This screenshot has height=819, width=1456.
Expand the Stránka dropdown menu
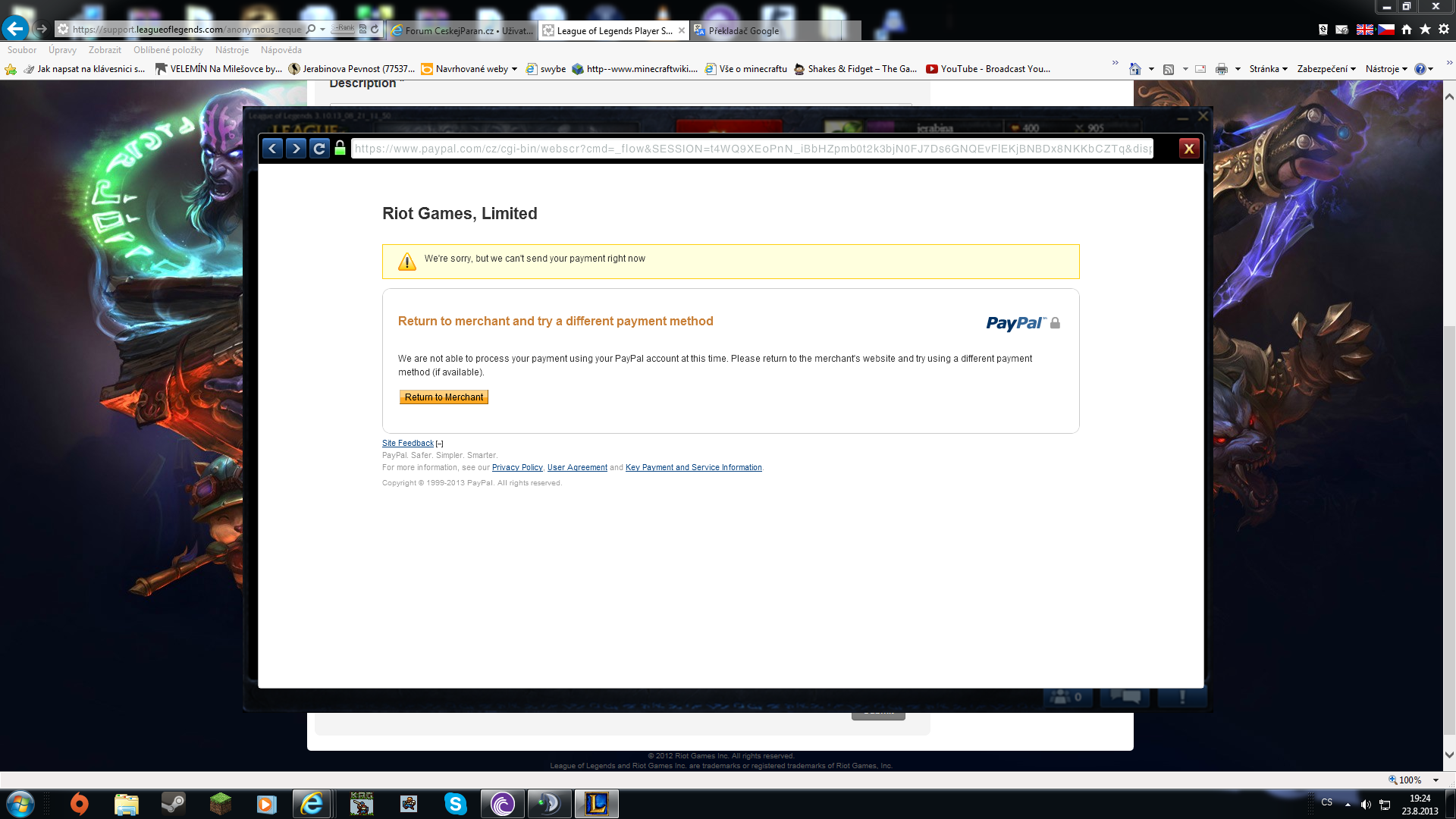coord(1268,69)
